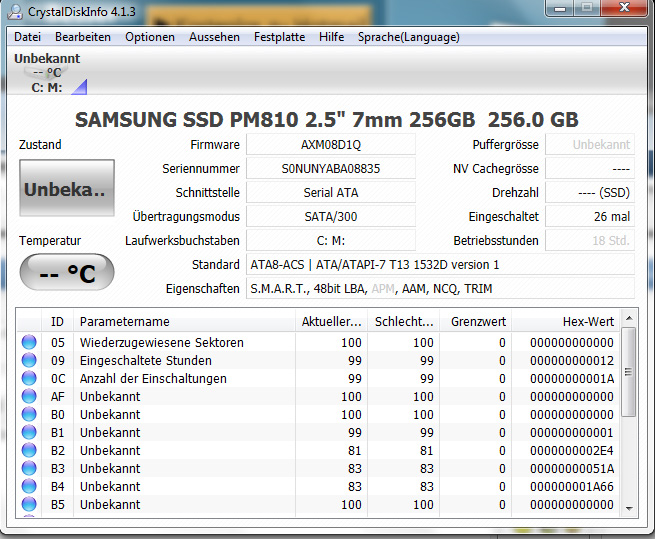Click the Grenzwert column header
The width and height of the screenshot is (655, 539).
coord(475,321)
